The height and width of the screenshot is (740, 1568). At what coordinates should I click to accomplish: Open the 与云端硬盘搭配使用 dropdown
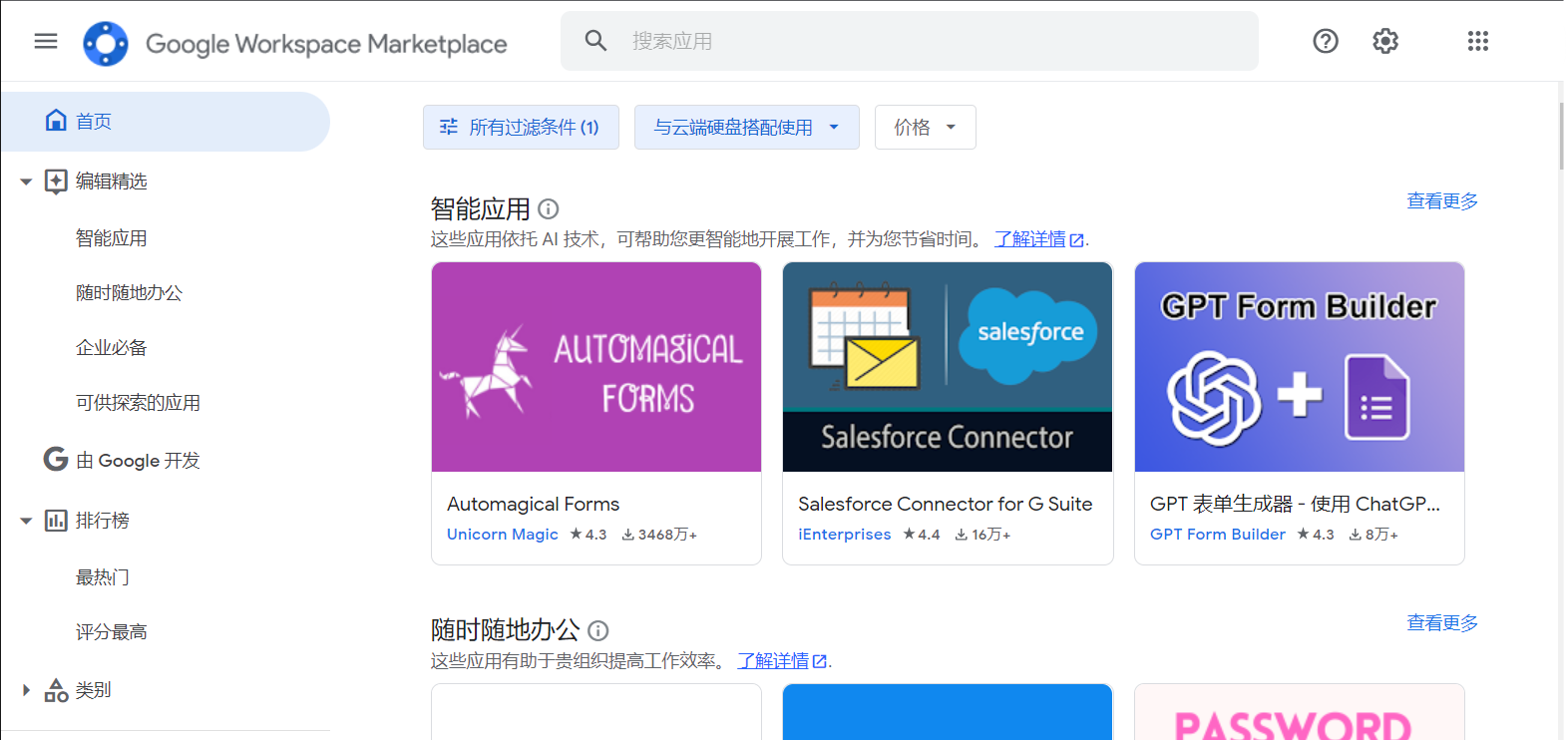click(746, 127)
